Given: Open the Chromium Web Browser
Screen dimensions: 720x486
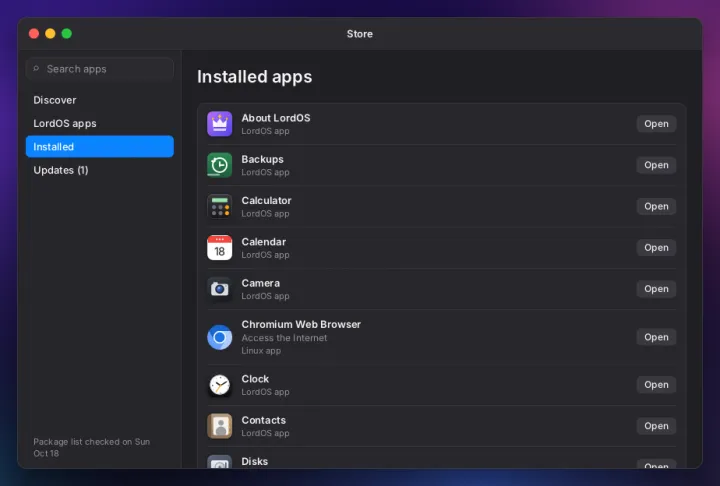Looking at the screenshot, I should tap(656, 337).
